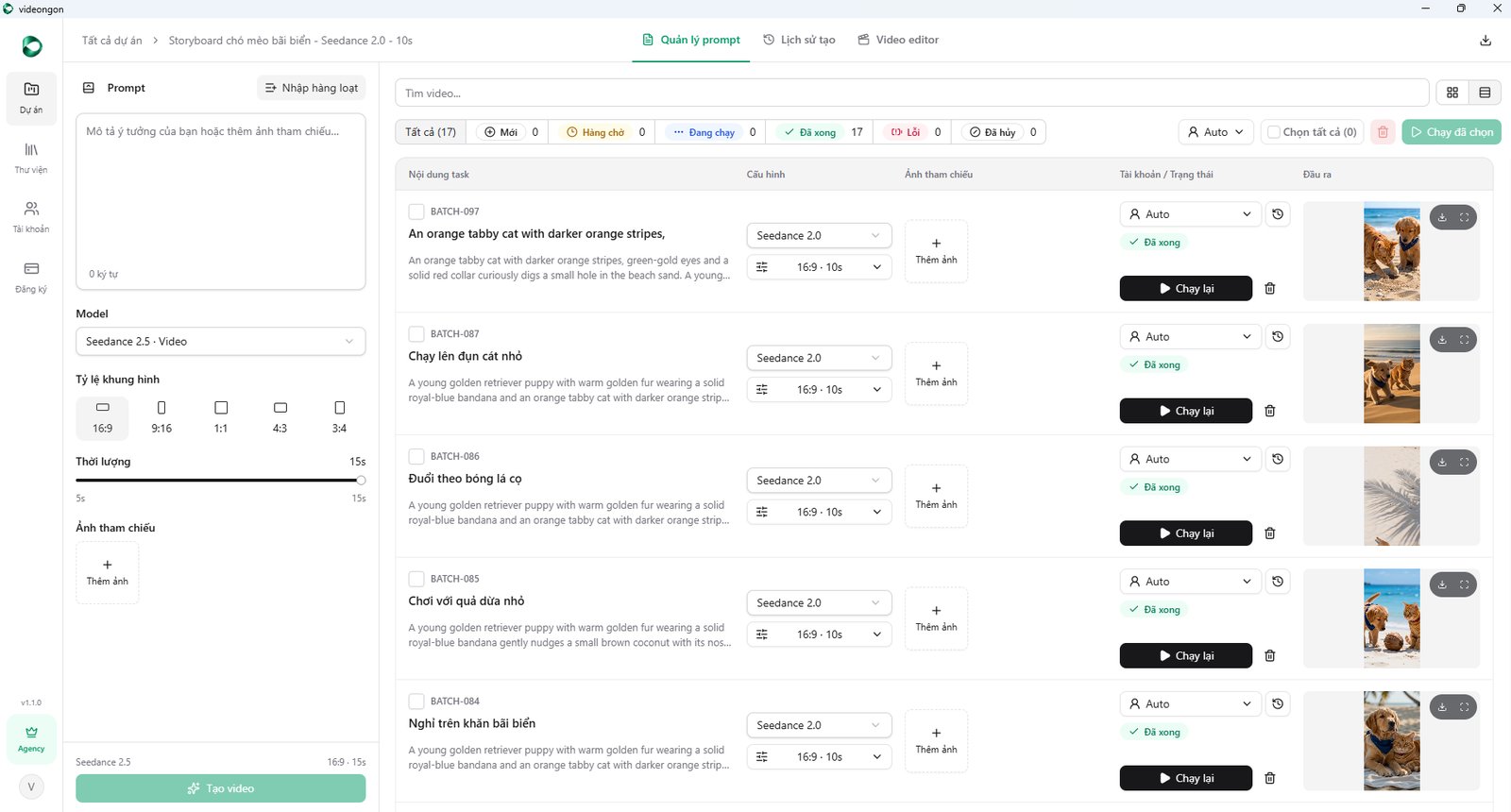Switch to list view layout
Screen dimensions: 1511x812
pos(1485,93)
